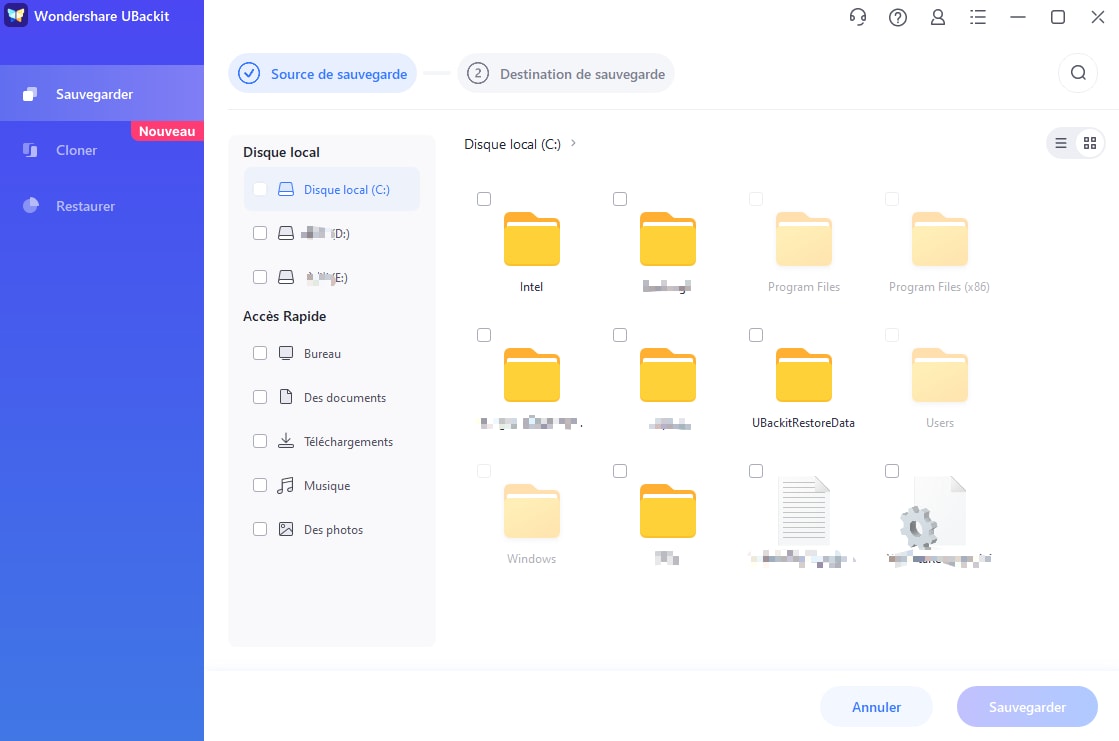The image size is (1119, 741).
Task: Switch to list view
Action: [x=1061, y=143]
